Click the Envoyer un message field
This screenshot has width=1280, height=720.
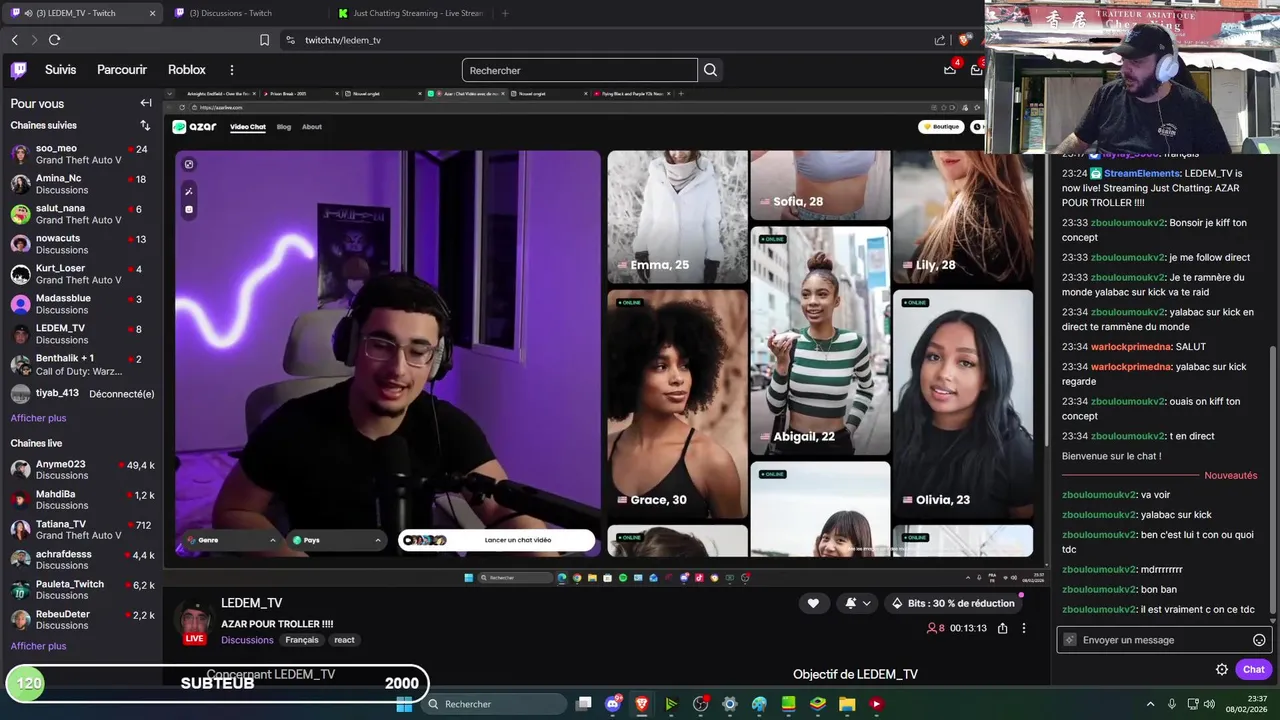pos(1164,640)
